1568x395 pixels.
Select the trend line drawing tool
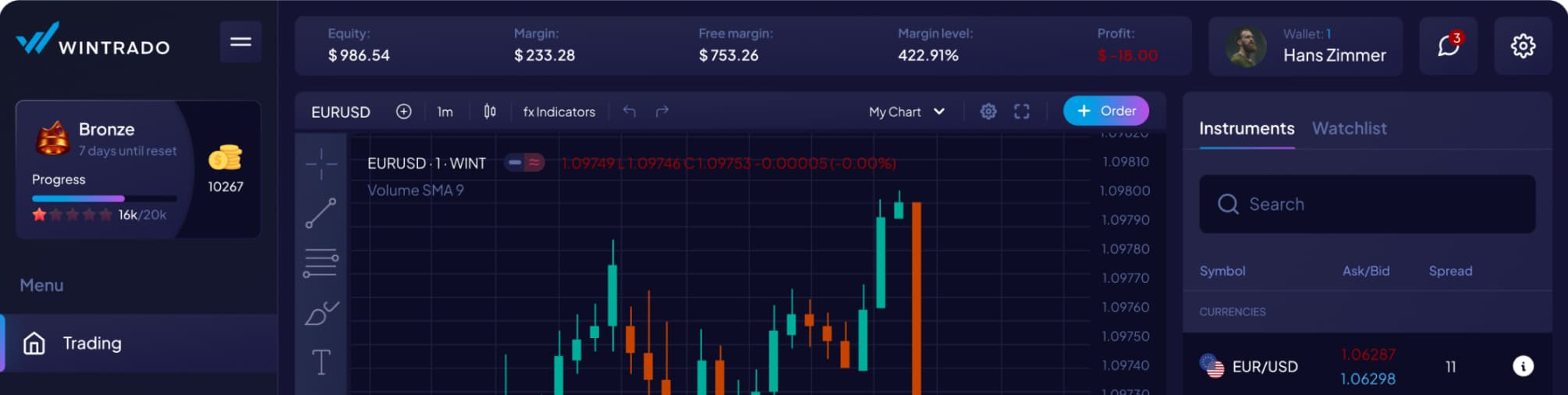[x=321, y=213]
